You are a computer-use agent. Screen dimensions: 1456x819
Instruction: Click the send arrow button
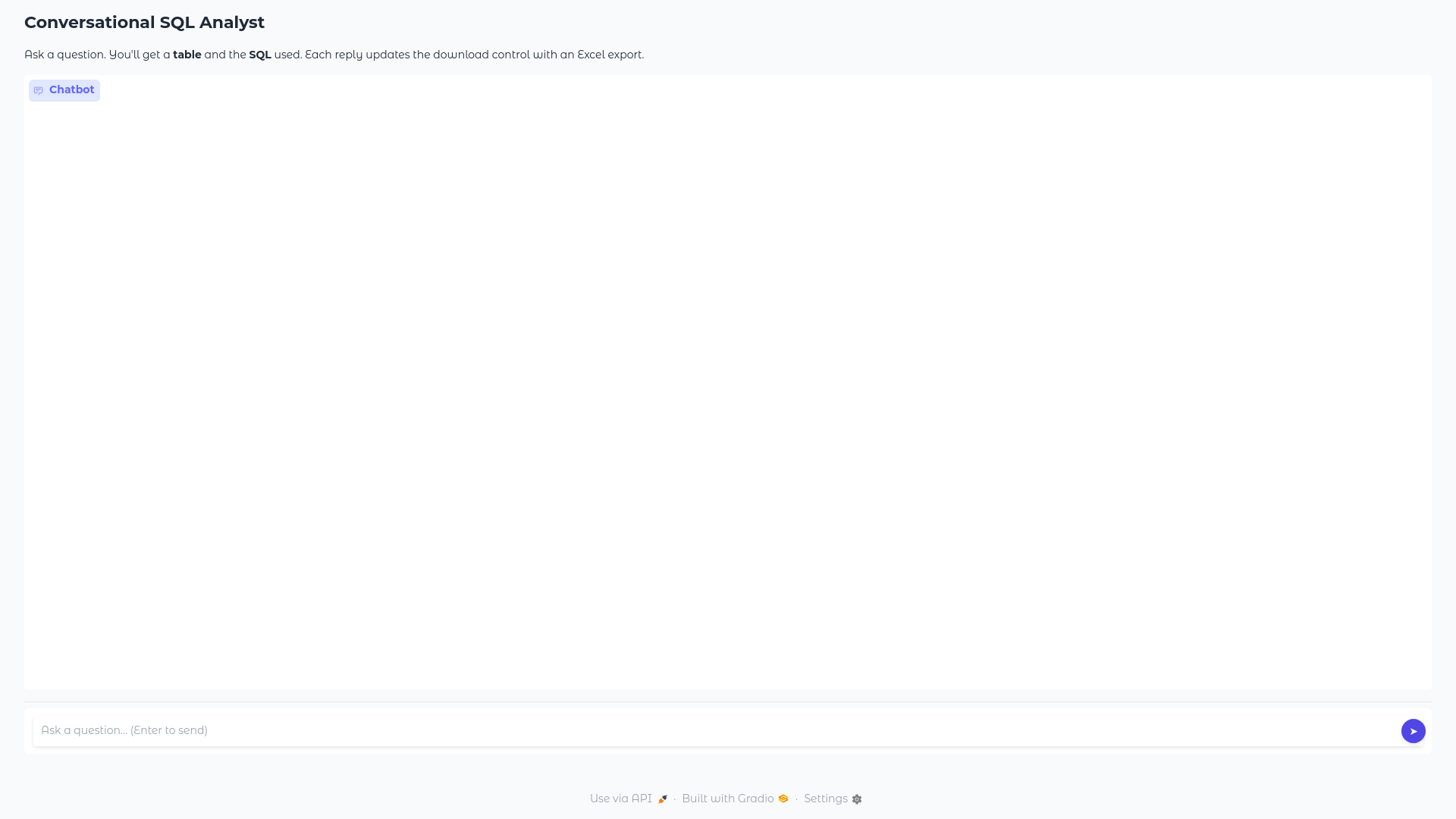[1413, 731]
